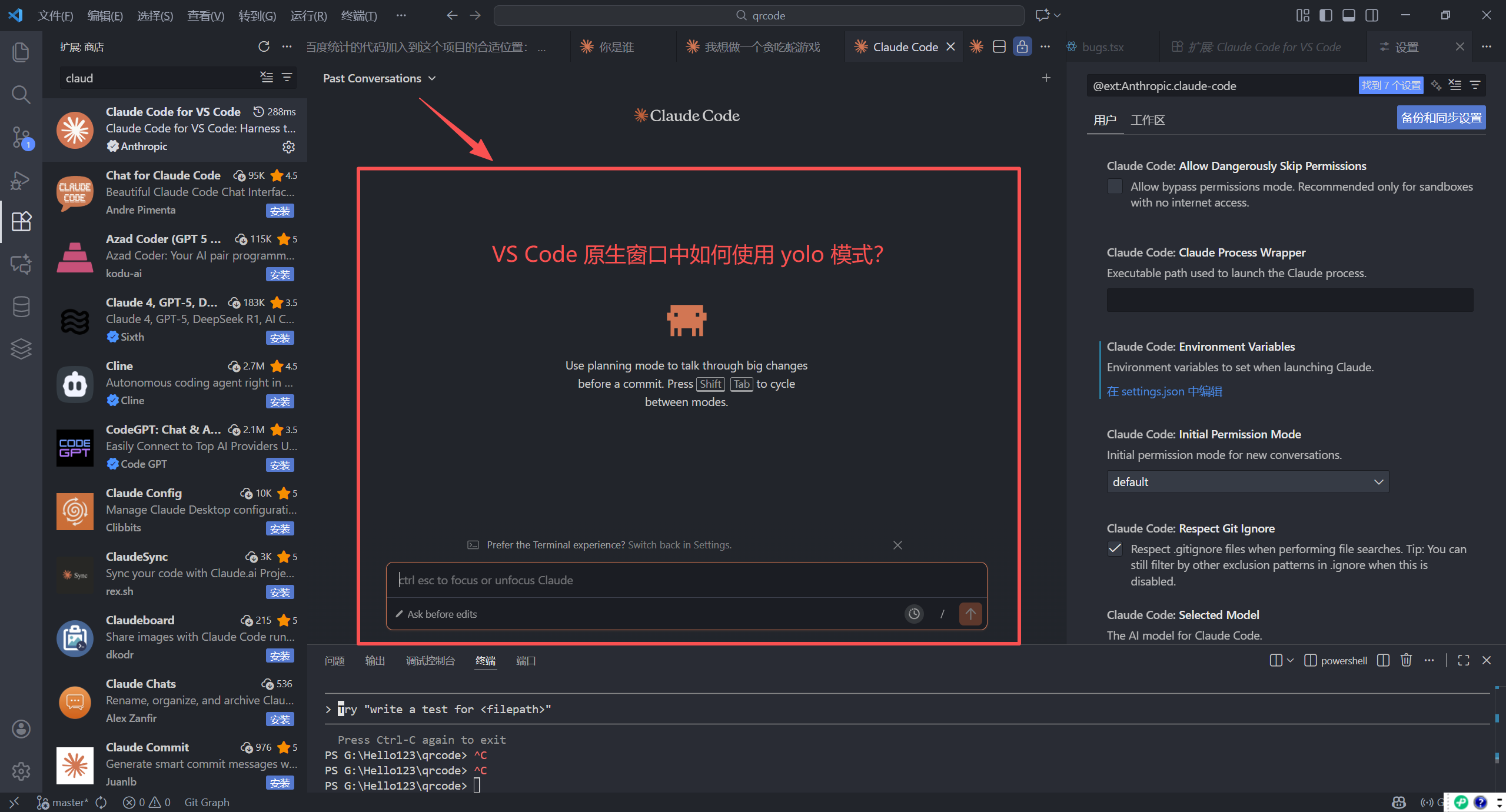Switch to the bugs.tsx tab
1506x812 pixels.
pyautogui.click(x=1103, y=46)
